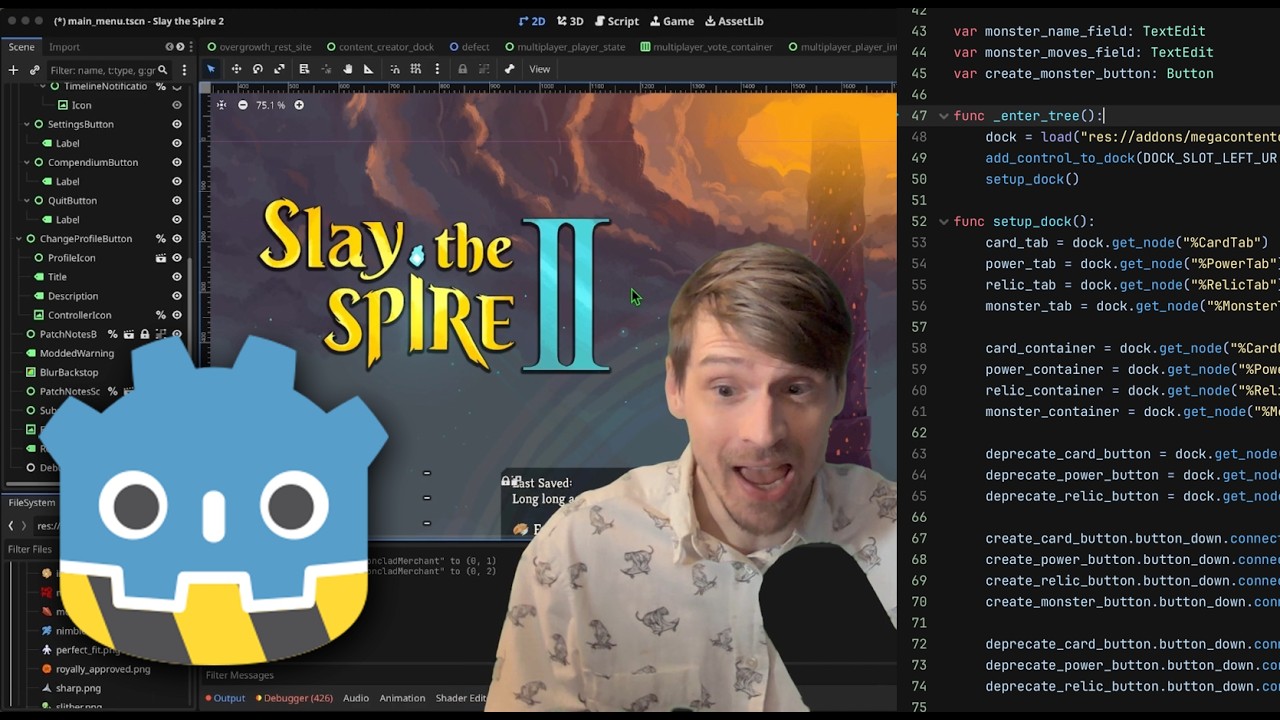Screen dimensions: 1280x720
Task: Activate the Rotate Mode tool
Action: click(258, 69)
